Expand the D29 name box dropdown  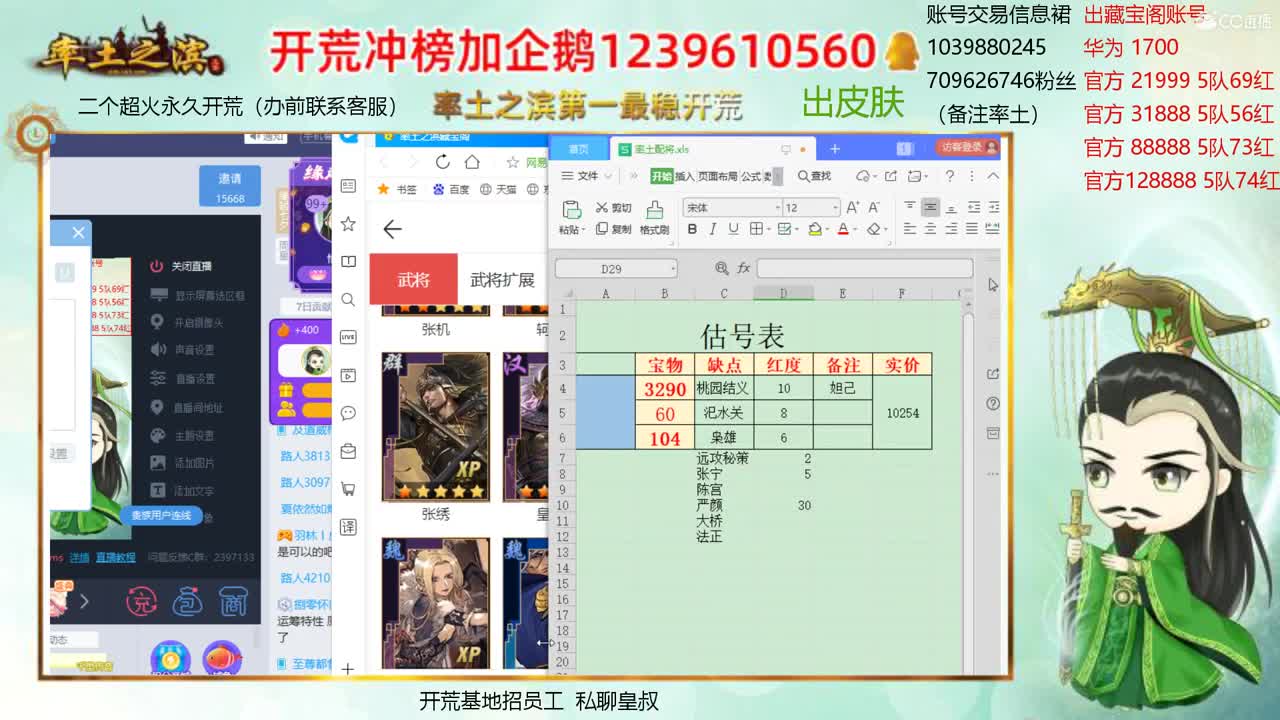point(673,268)
